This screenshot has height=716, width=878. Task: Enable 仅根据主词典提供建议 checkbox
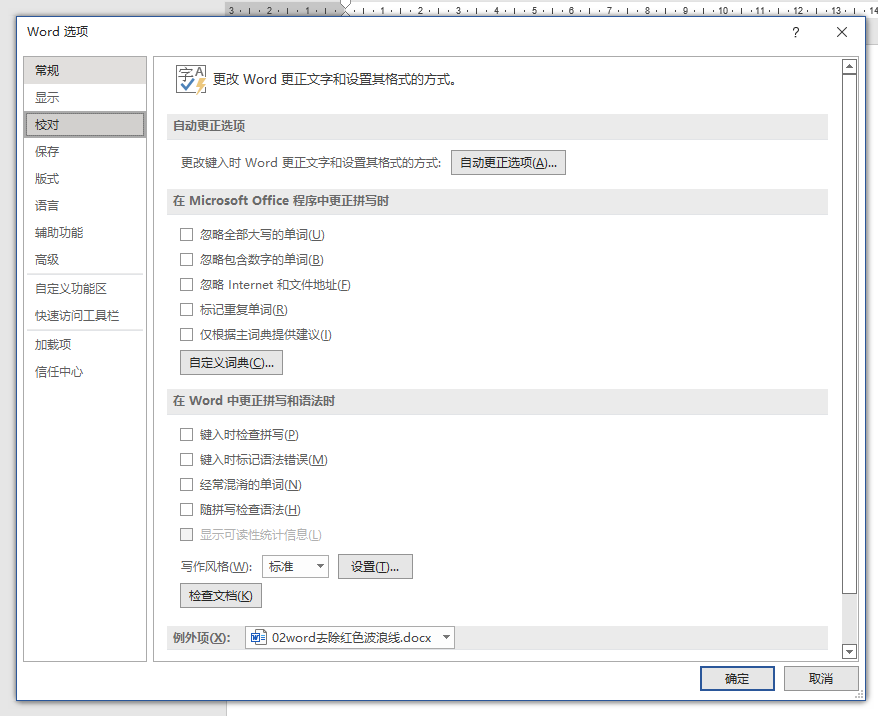tap(186, 335)
